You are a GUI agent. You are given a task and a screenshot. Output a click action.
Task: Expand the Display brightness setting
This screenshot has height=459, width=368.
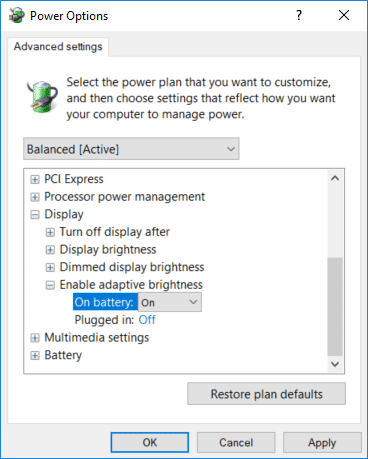[50, 250]
